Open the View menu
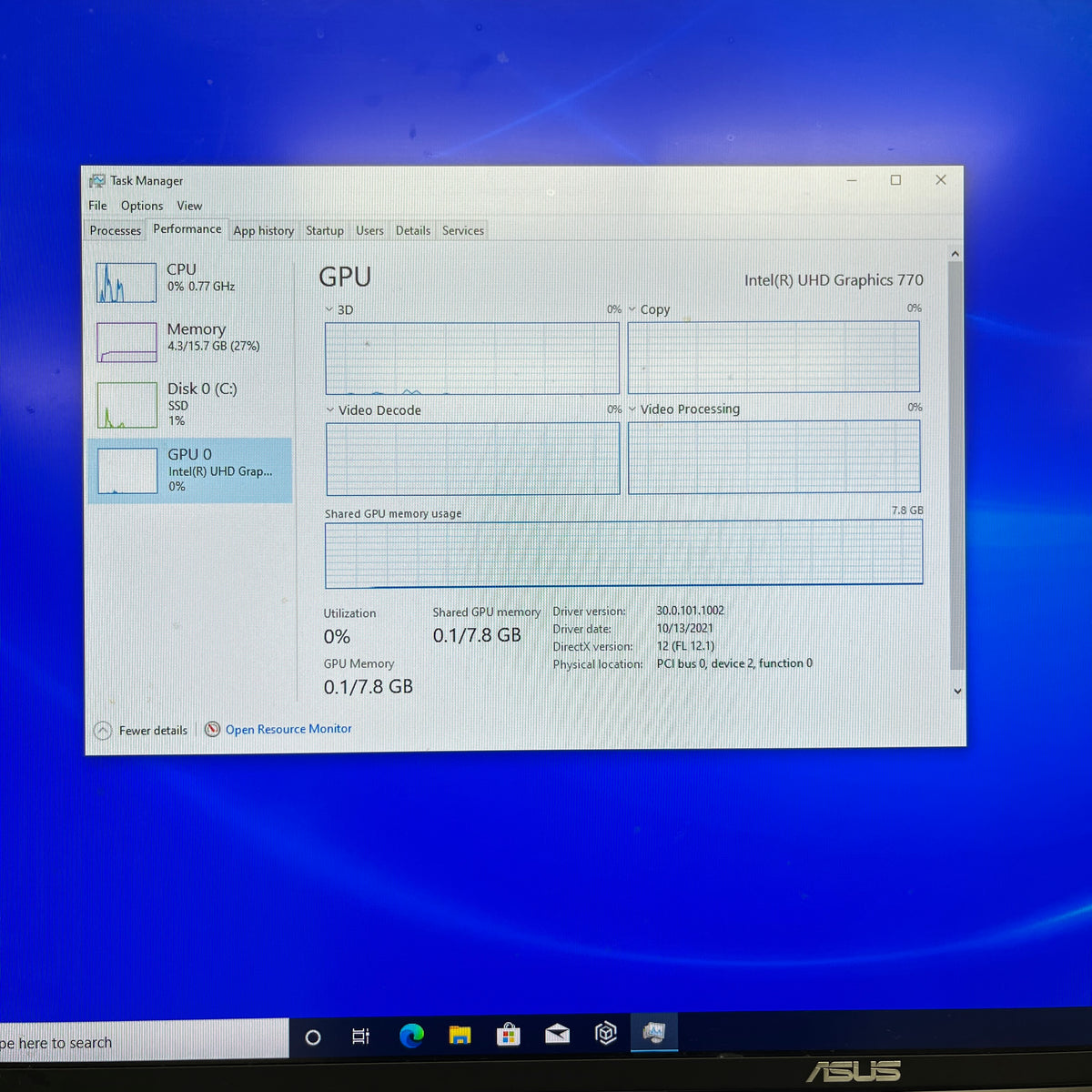 click(189, 206)
